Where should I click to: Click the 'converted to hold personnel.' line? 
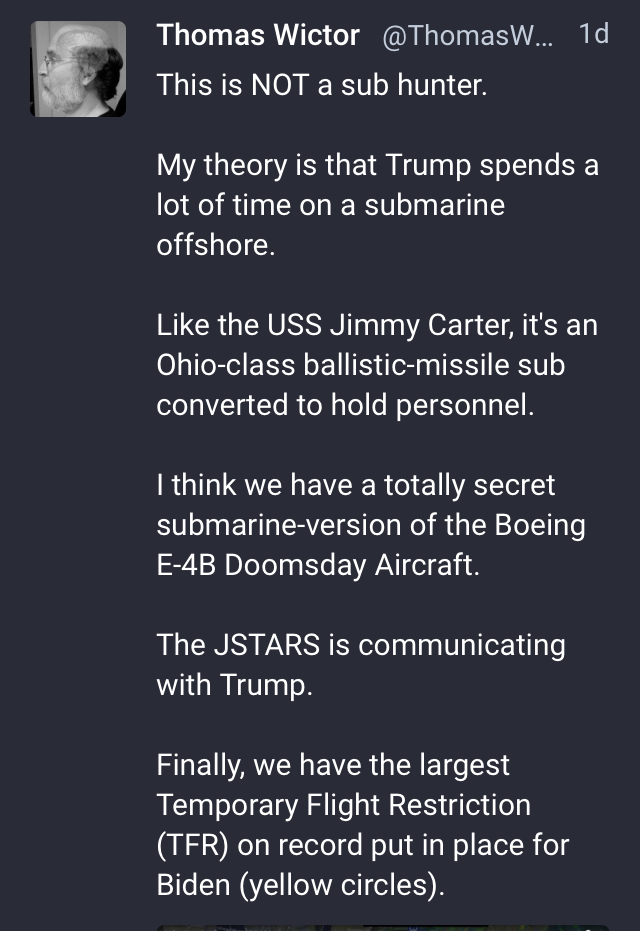click(346, 405)
